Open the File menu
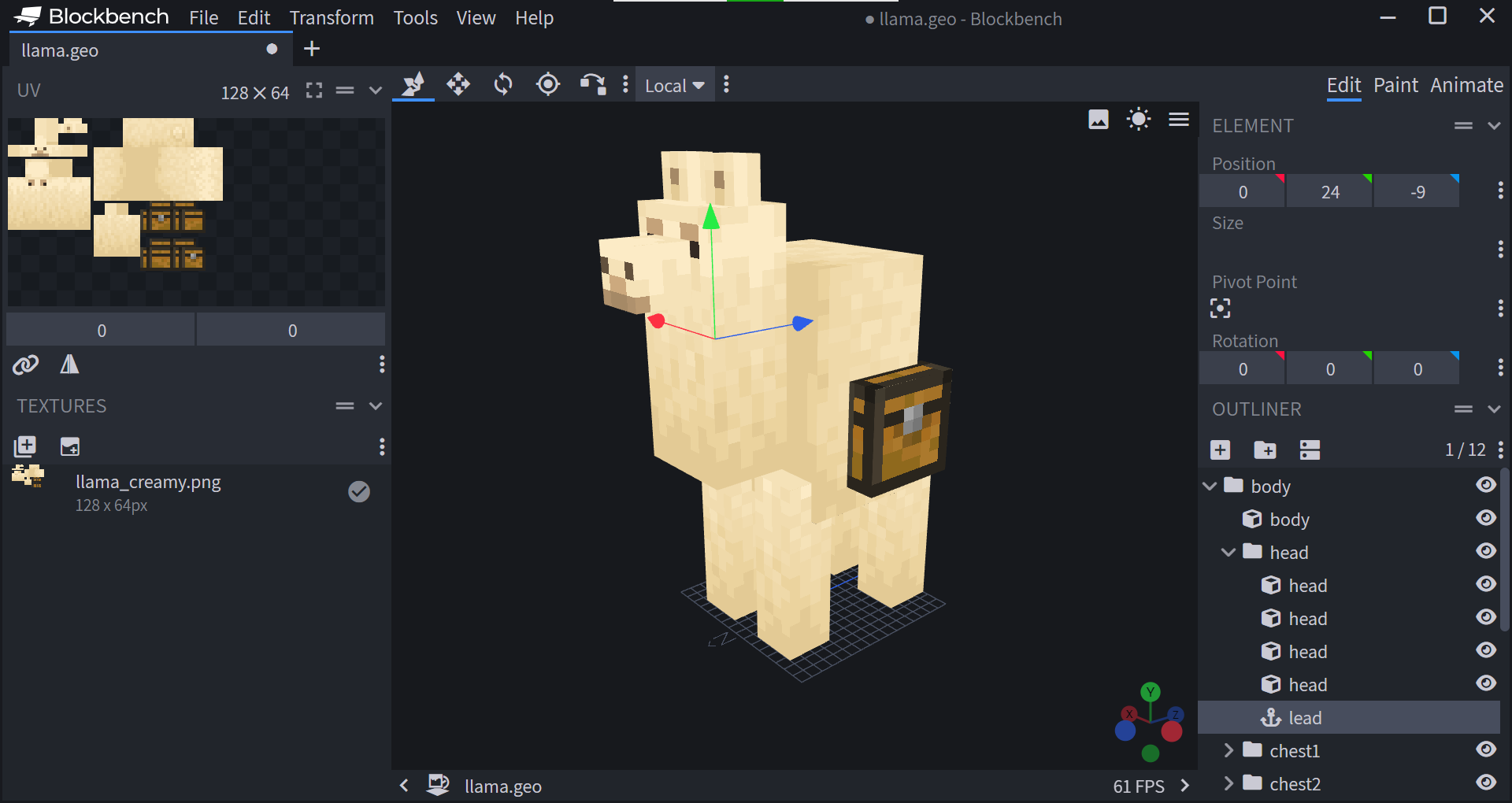Screen dimensions: 1512x803 pyautogui.click(x=203, y=17)
